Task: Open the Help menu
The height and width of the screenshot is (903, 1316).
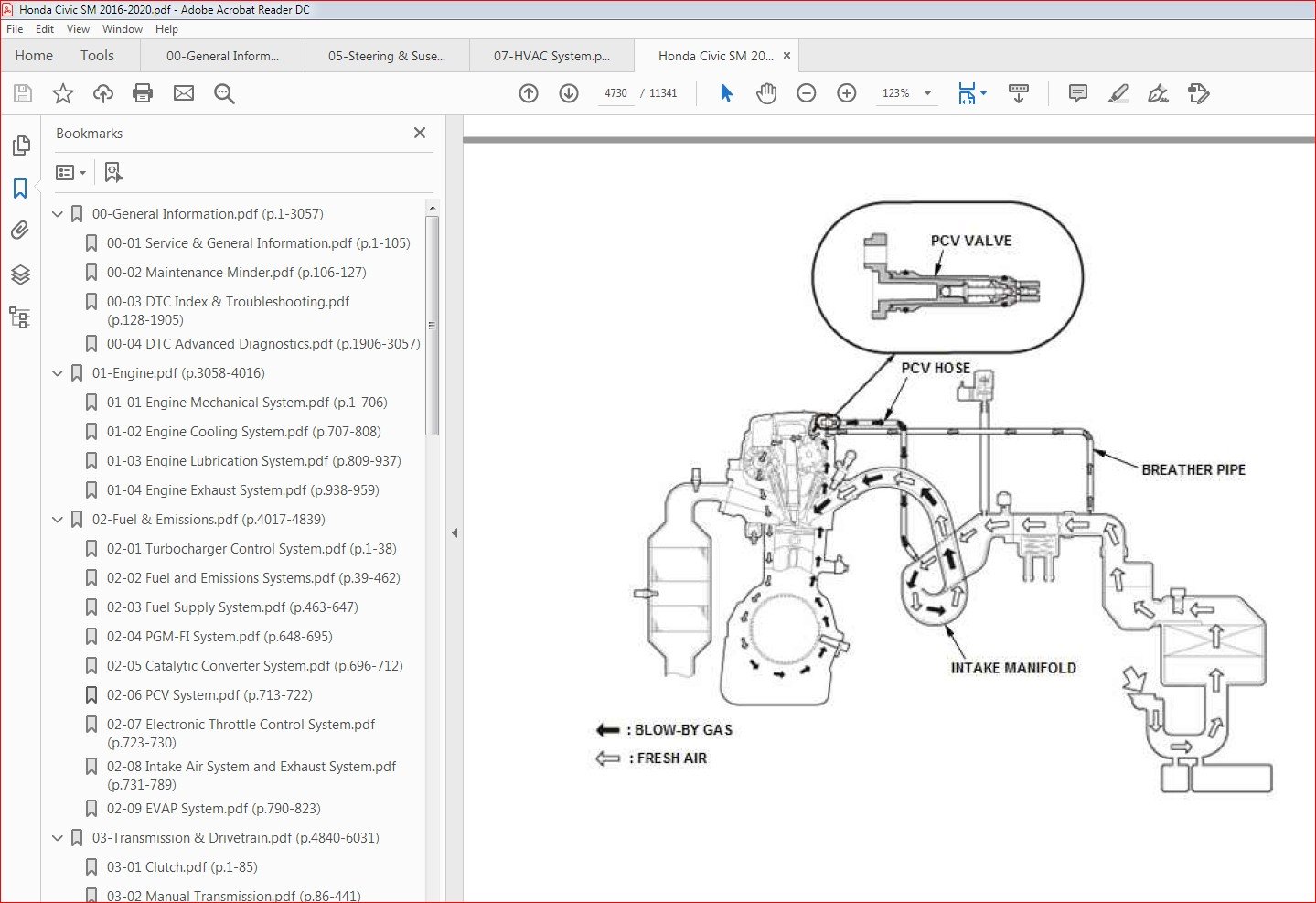Action: pos(166,29)
